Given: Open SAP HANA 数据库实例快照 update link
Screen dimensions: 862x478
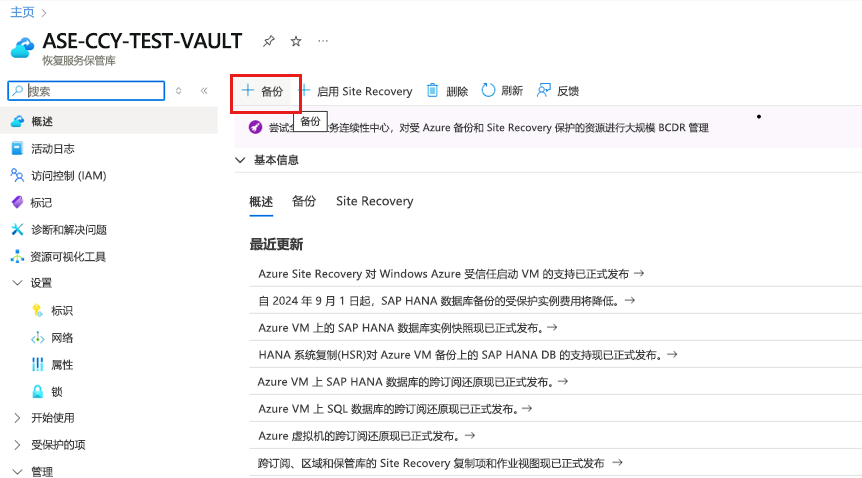Looking at the screenshot, I should (408, 328).
